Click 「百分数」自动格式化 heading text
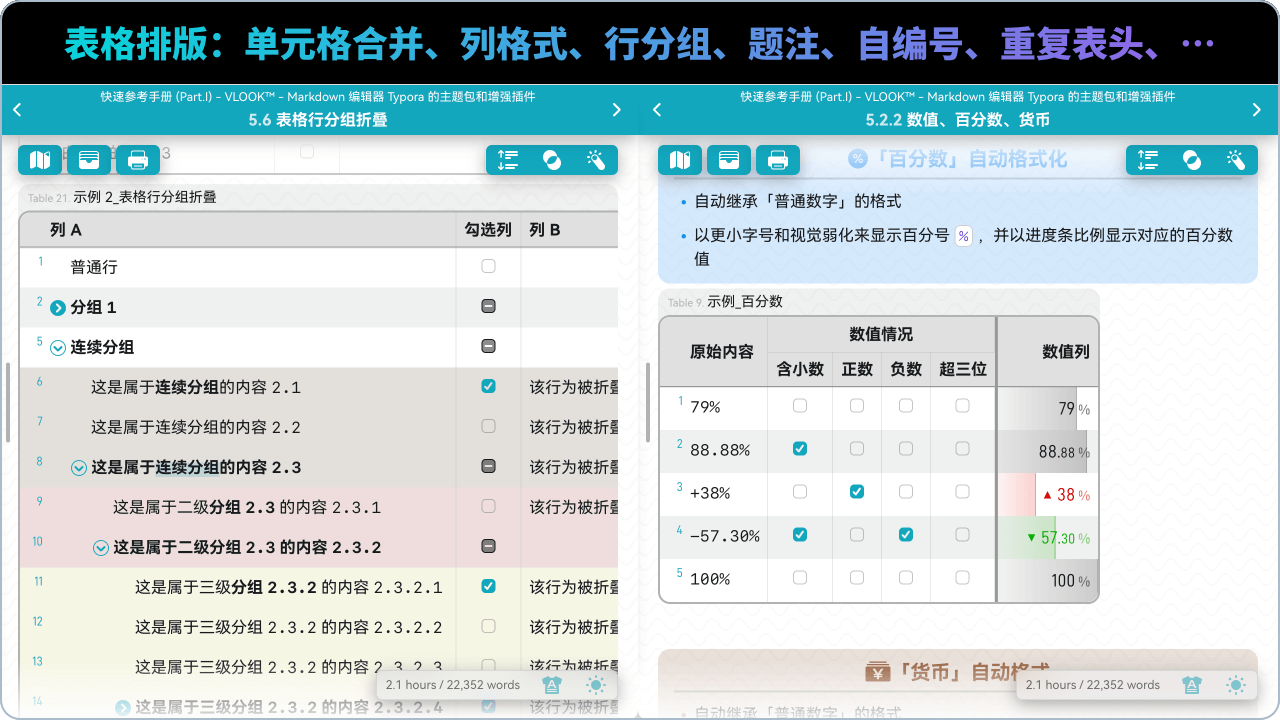The height and width of the screenshot is (720, 1280). 970,159
